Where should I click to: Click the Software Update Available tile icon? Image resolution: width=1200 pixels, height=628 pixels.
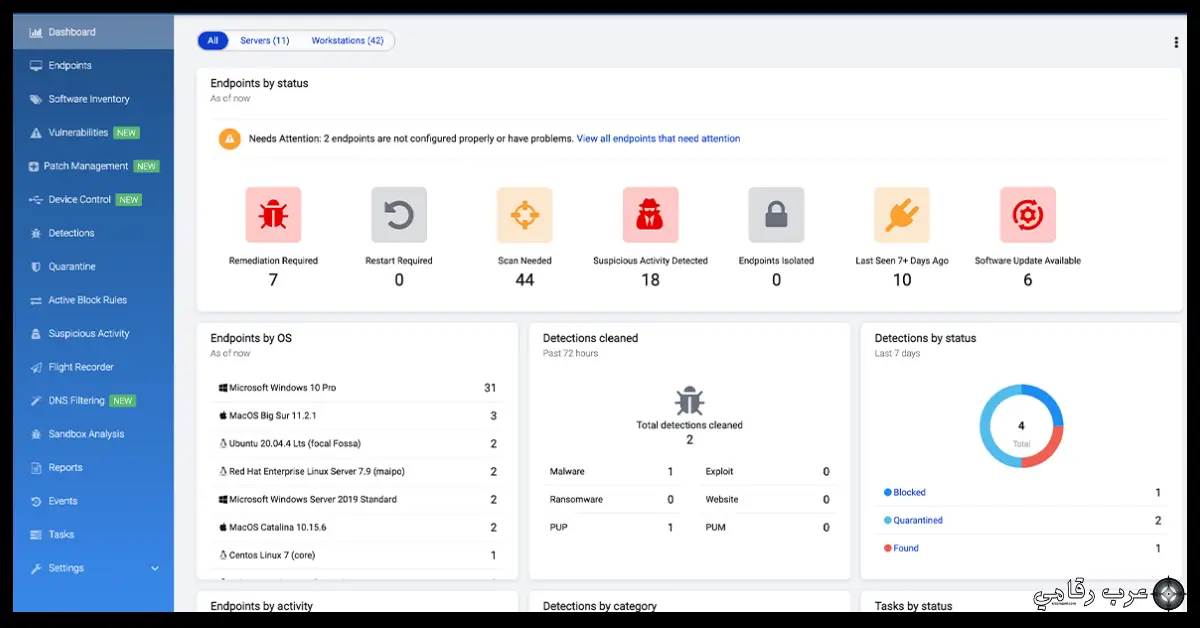point(1028,215)
